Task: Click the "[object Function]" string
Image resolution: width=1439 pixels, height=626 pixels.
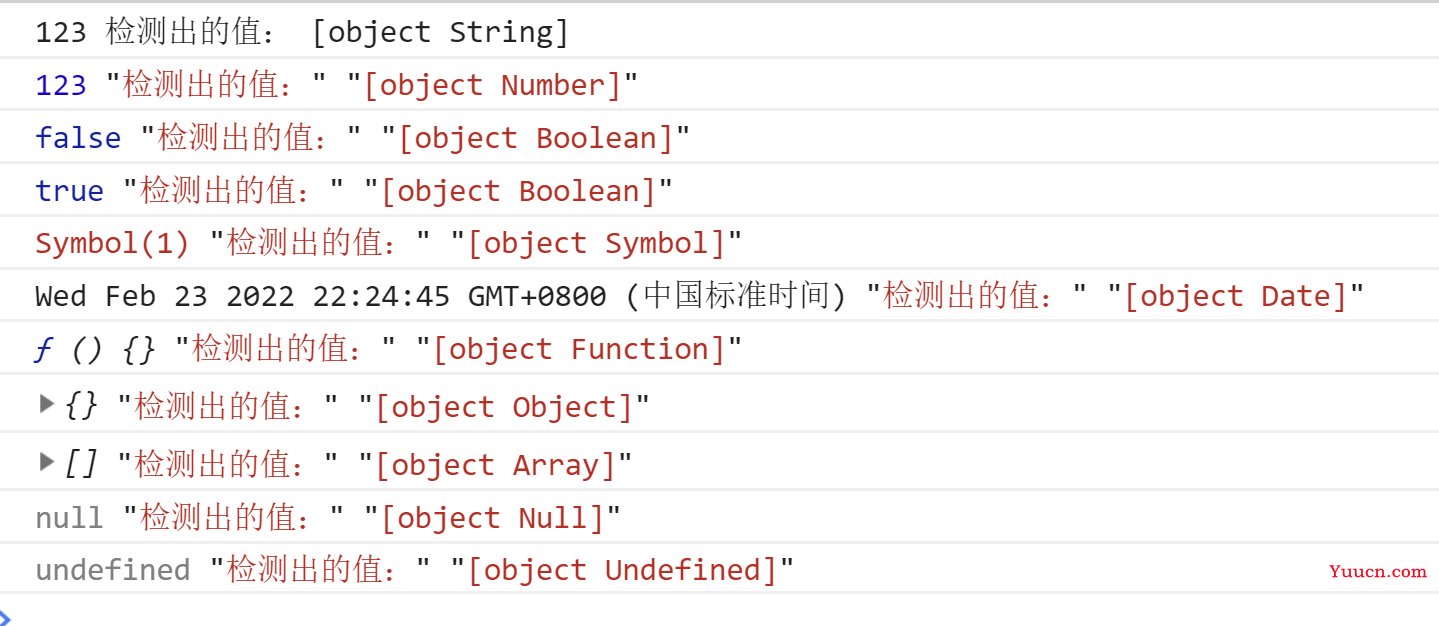Action: point(579,350)
